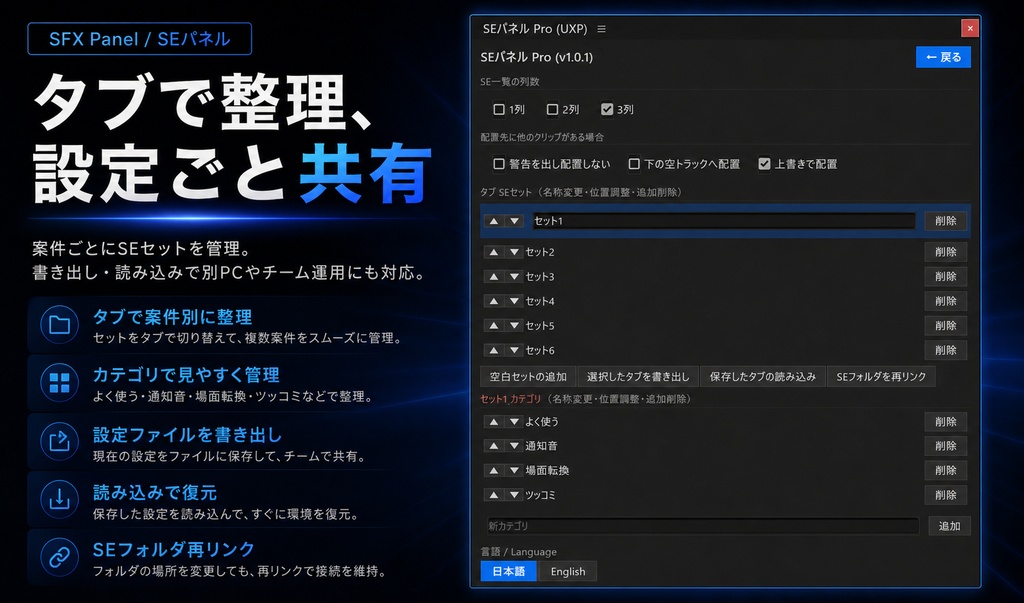
Task: Move セット5 up with its up arrow
Action: 494,326
